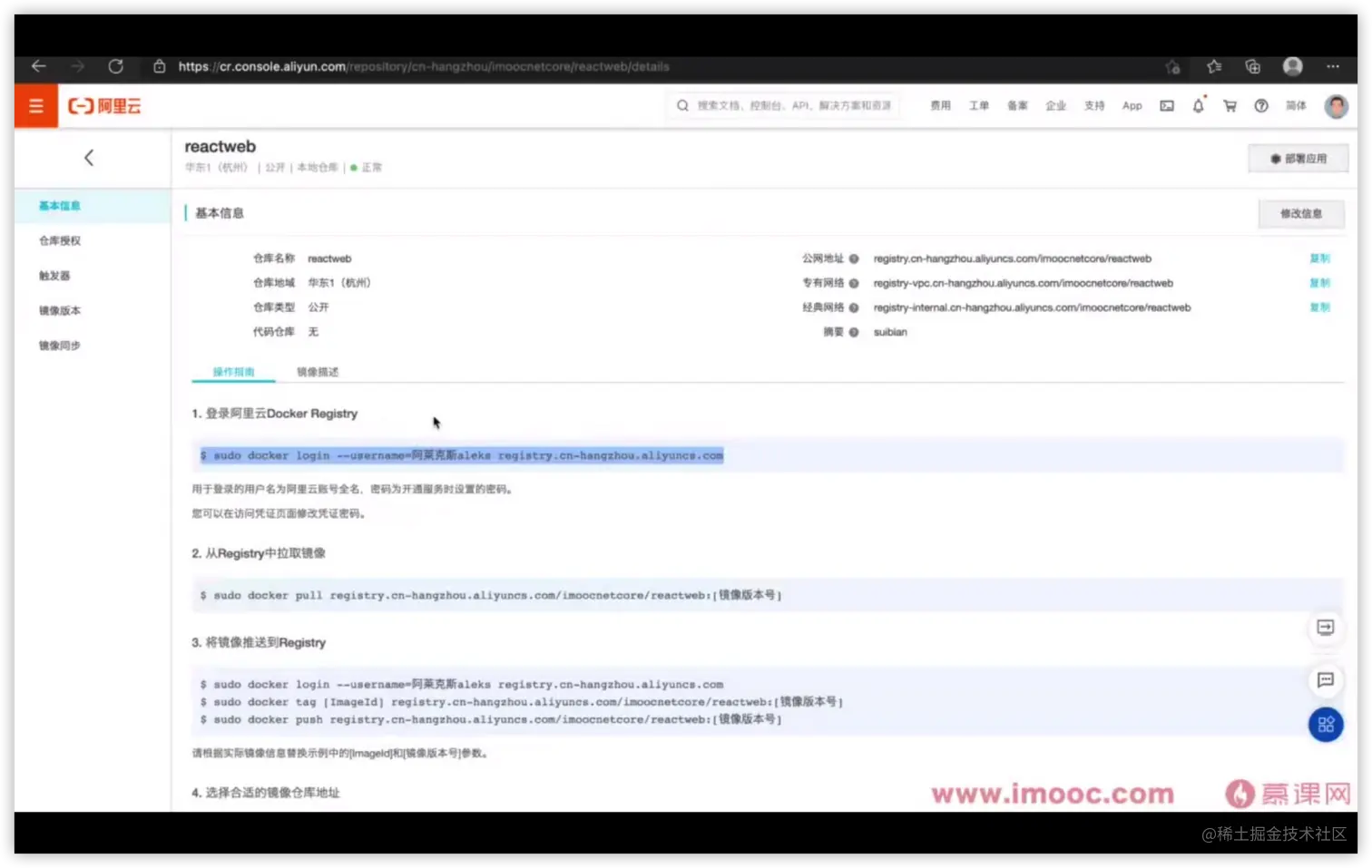Open the browser favorites list icon

click(1214, 66)
